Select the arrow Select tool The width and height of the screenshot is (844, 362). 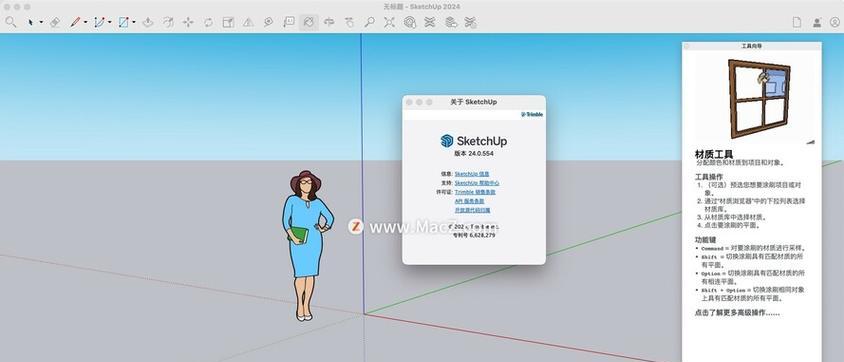pyautogui.click(x=30, y=22)
